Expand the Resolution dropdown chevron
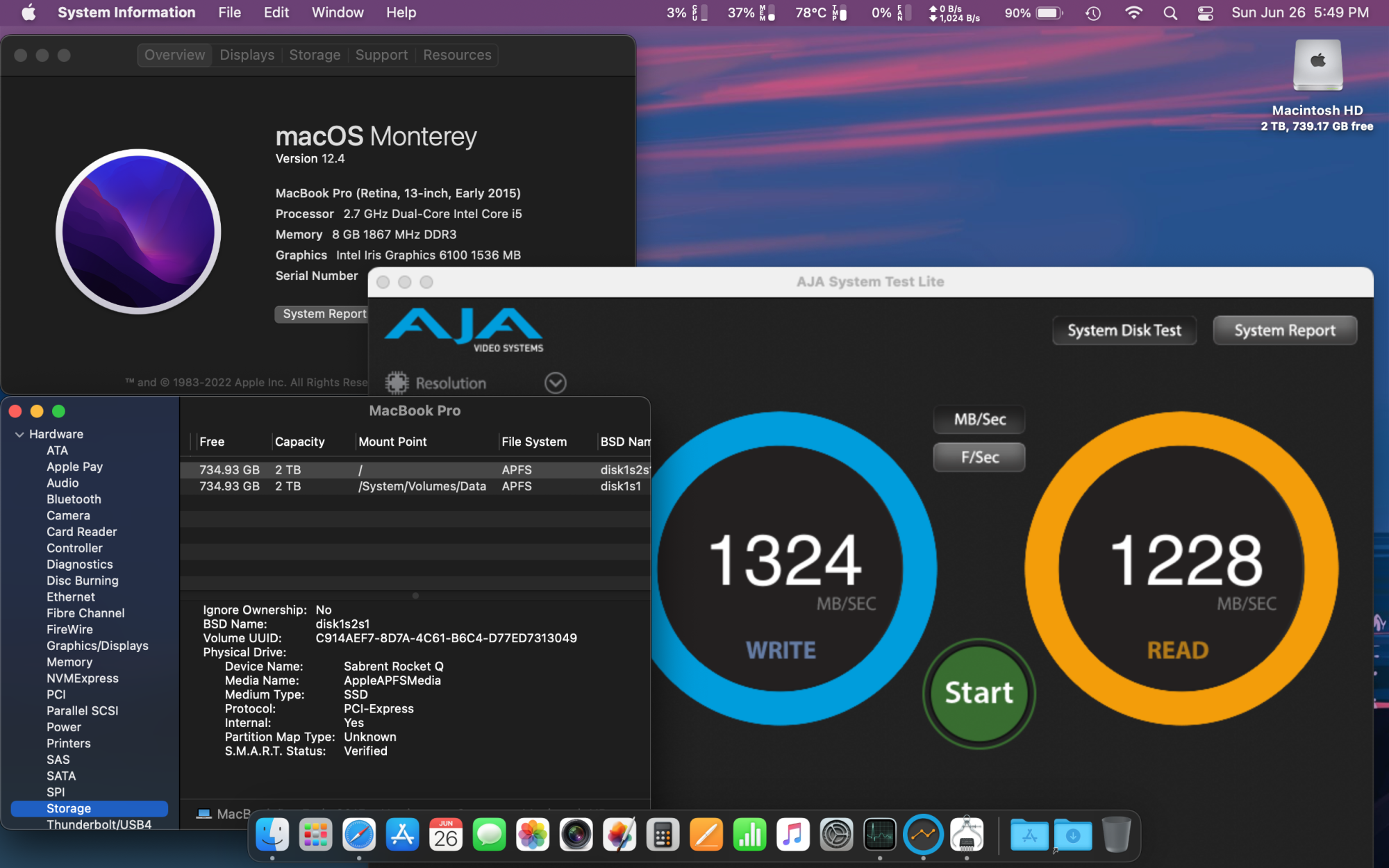This screenshot has width=1389, height=868. click(x=555, y=383)
